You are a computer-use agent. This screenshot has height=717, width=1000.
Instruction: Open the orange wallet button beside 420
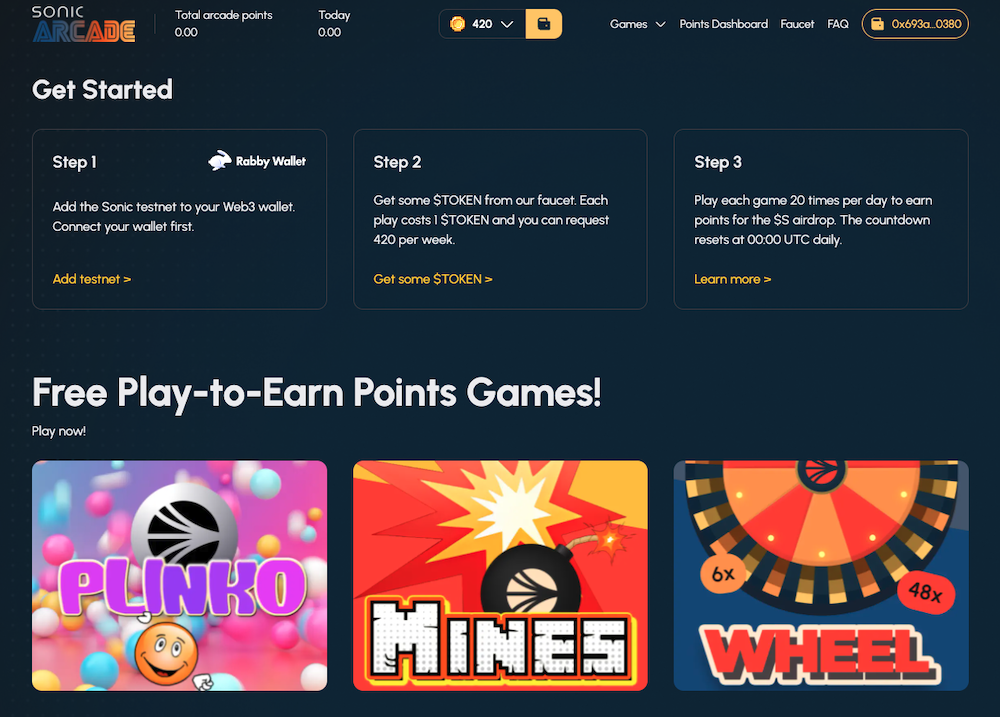pos(543,24)
